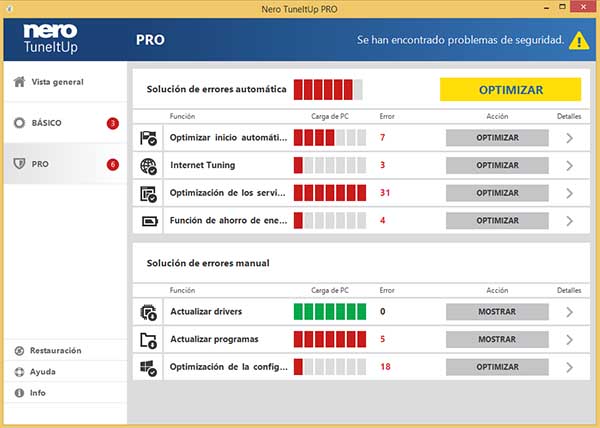
Task: Expand details for Función de ahorro de energía
Action: 569,221
